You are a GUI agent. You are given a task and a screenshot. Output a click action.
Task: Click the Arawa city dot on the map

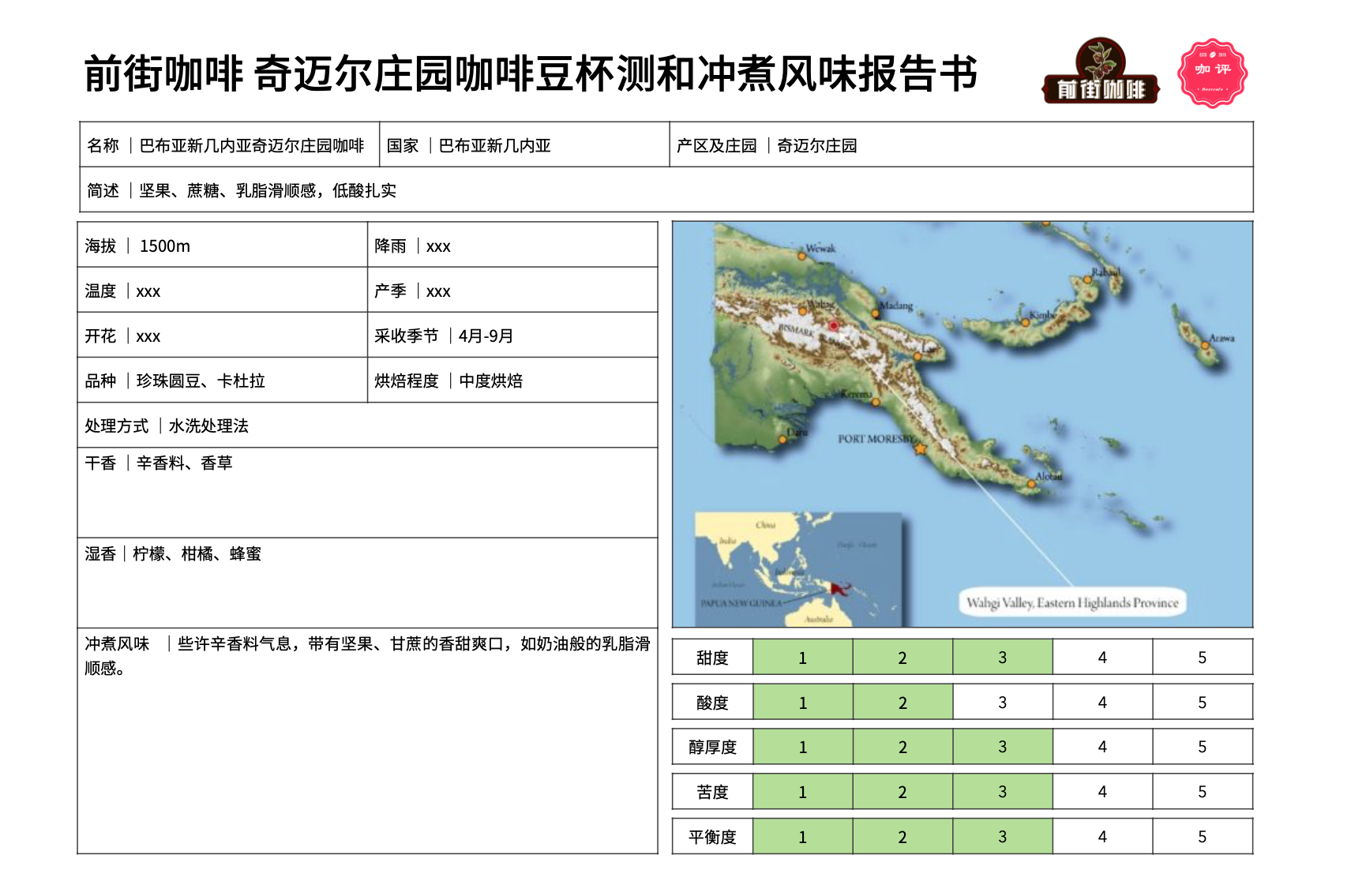tap(1205, 346)
